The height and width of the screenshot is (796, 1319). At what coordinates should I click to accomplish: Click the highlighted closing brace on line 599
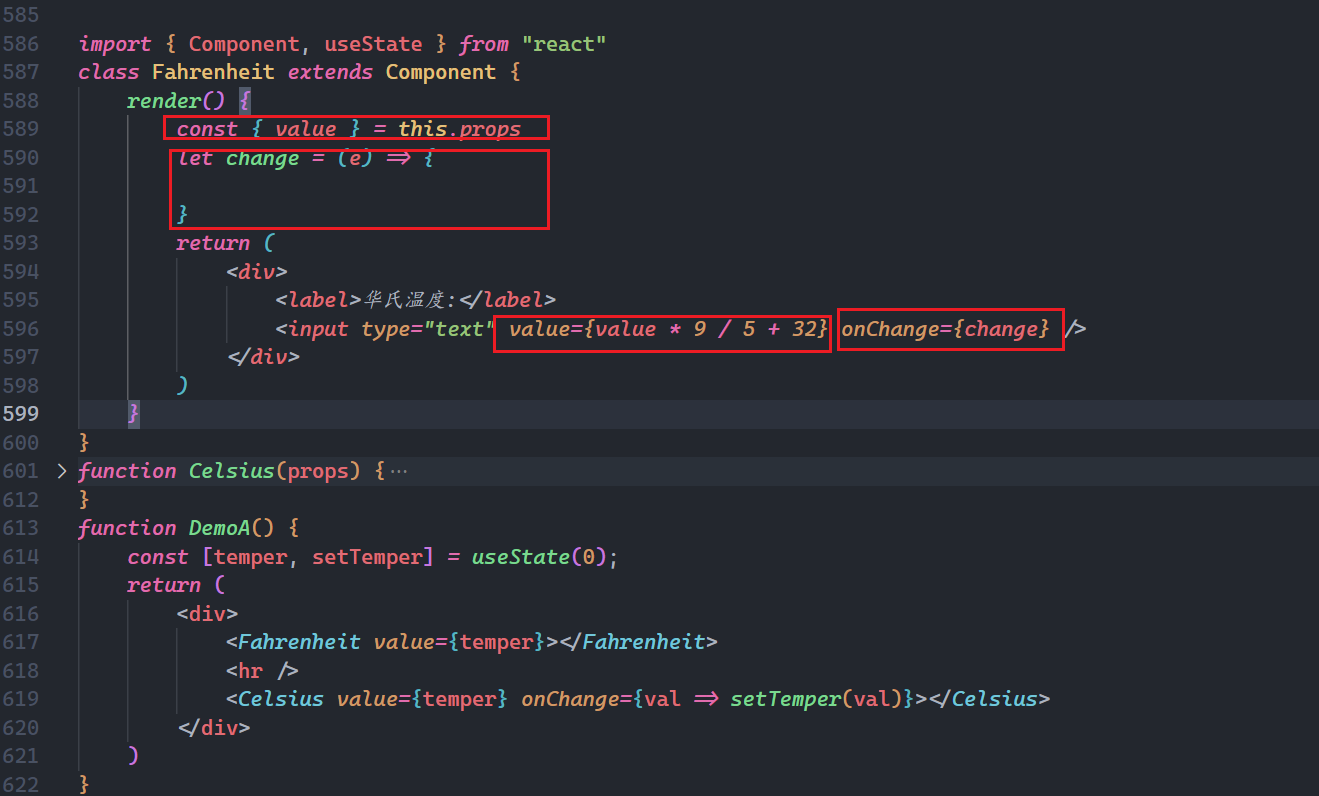[x=133, y=414]
